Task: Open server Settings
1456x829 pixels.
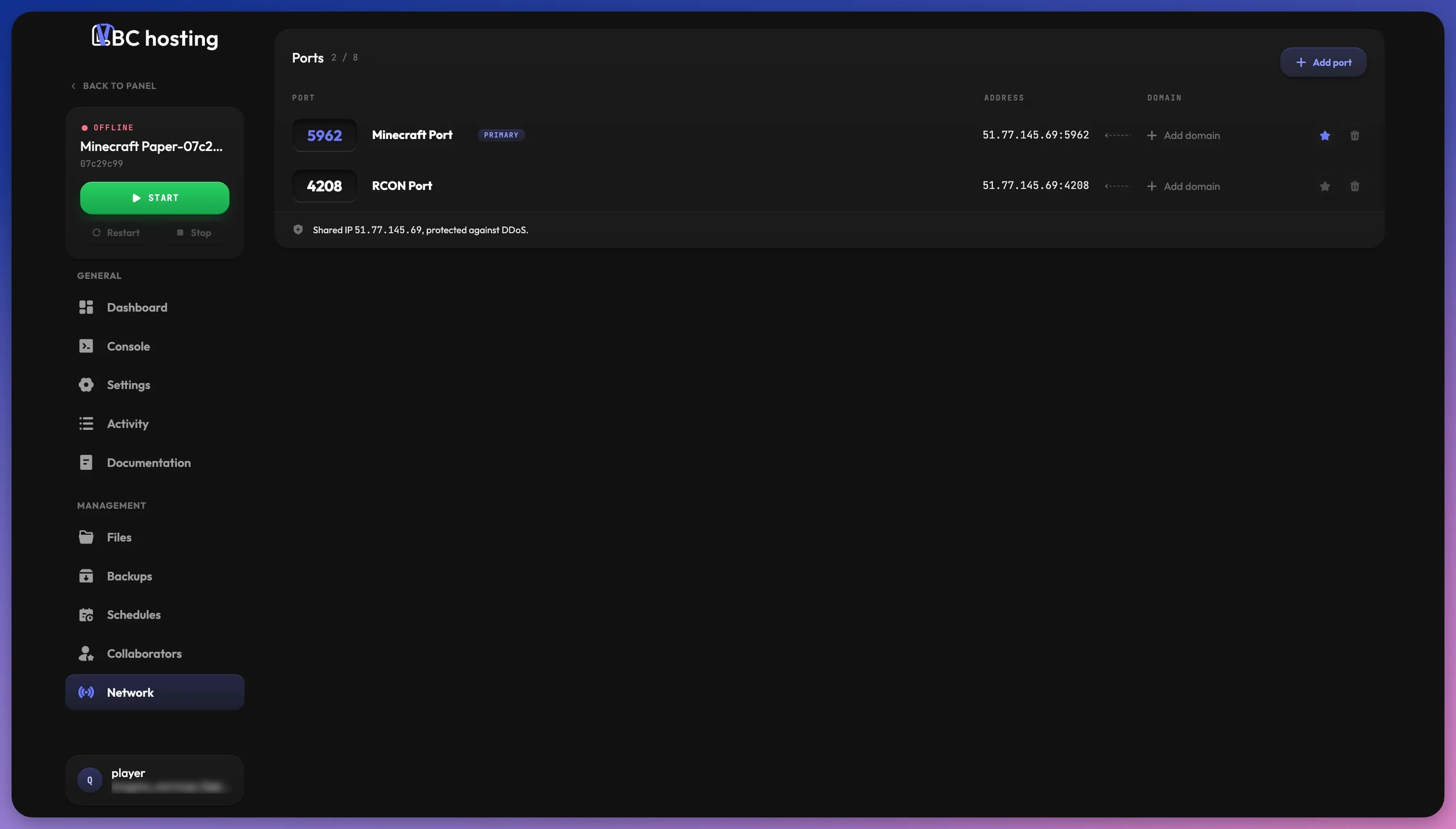Action: click(154, 385)
